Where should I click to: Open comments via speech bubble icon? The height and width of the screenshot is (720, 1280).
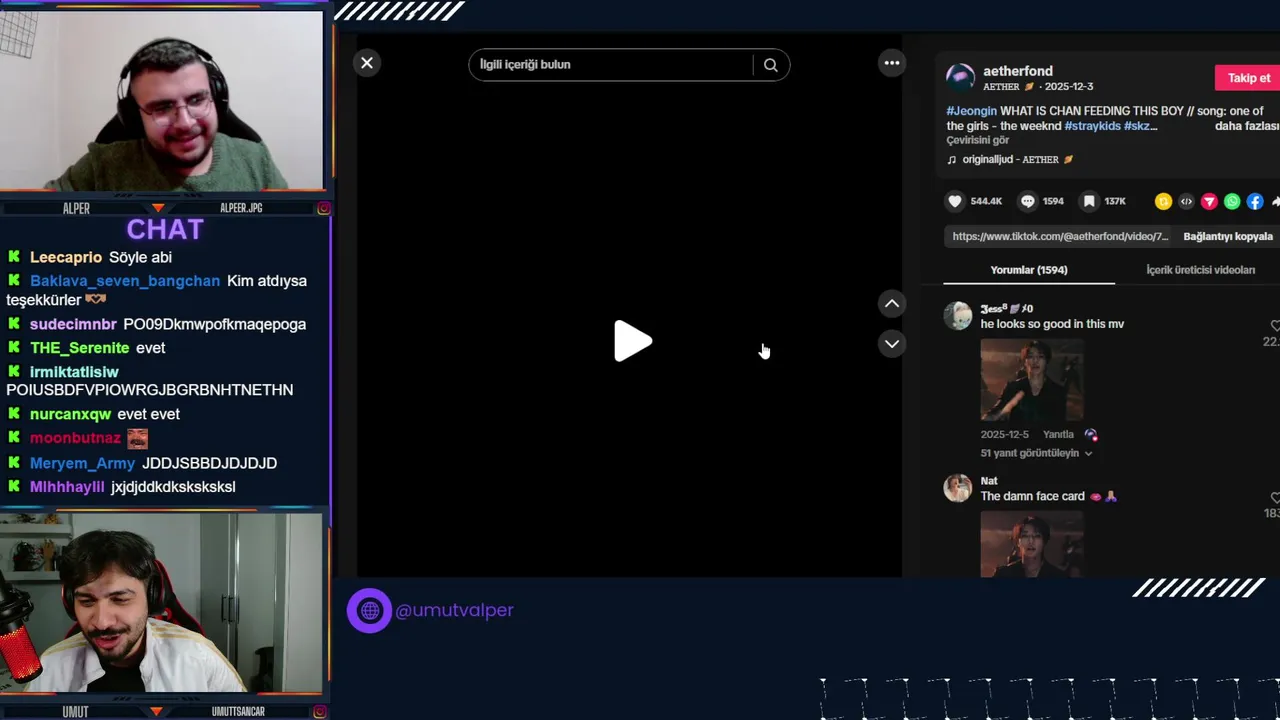(x=1028, y=201)
